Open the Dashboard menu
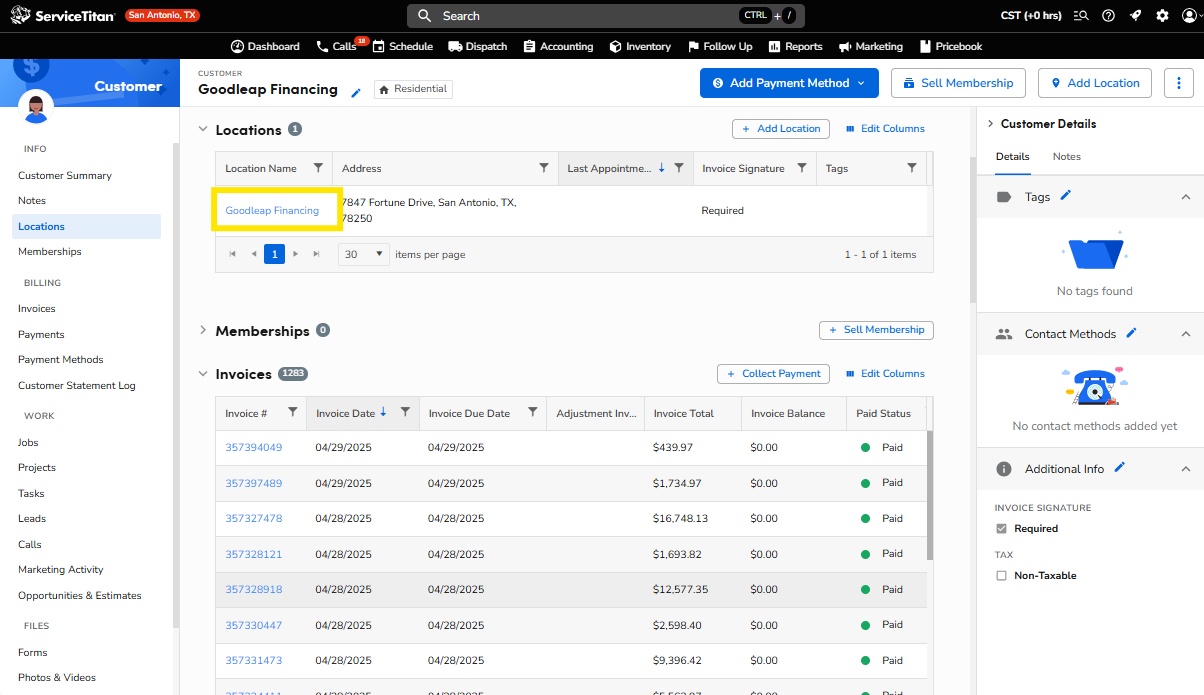 point(265,46)
